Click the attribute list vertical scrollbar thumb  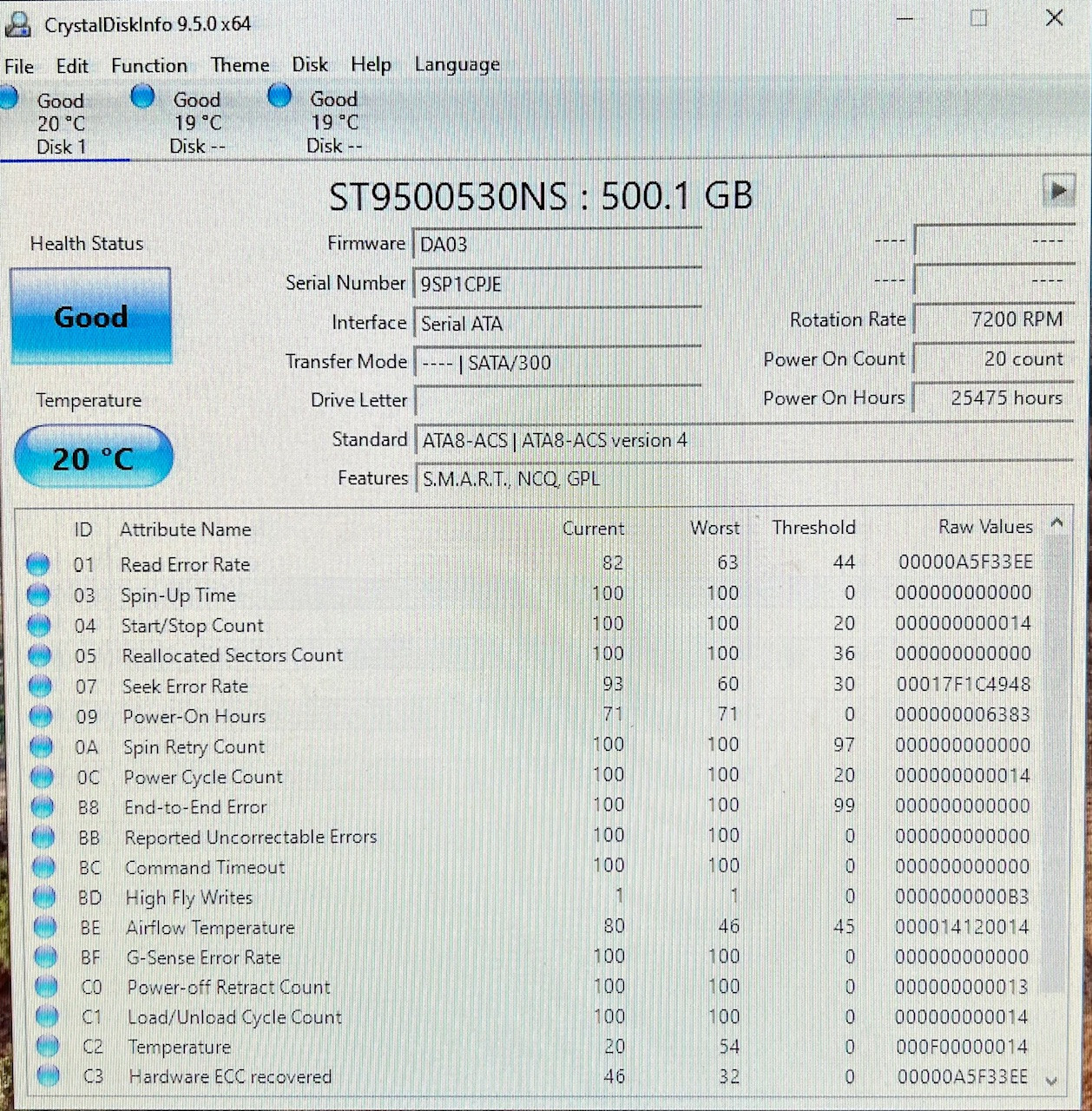pos(1055,764)
